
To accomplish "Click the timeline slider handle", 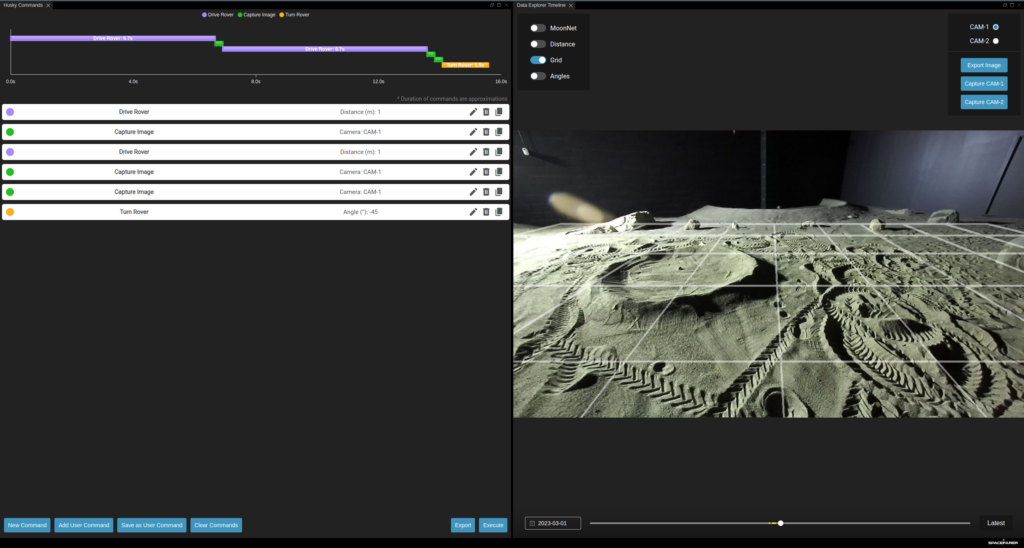I will coord(780,523).
